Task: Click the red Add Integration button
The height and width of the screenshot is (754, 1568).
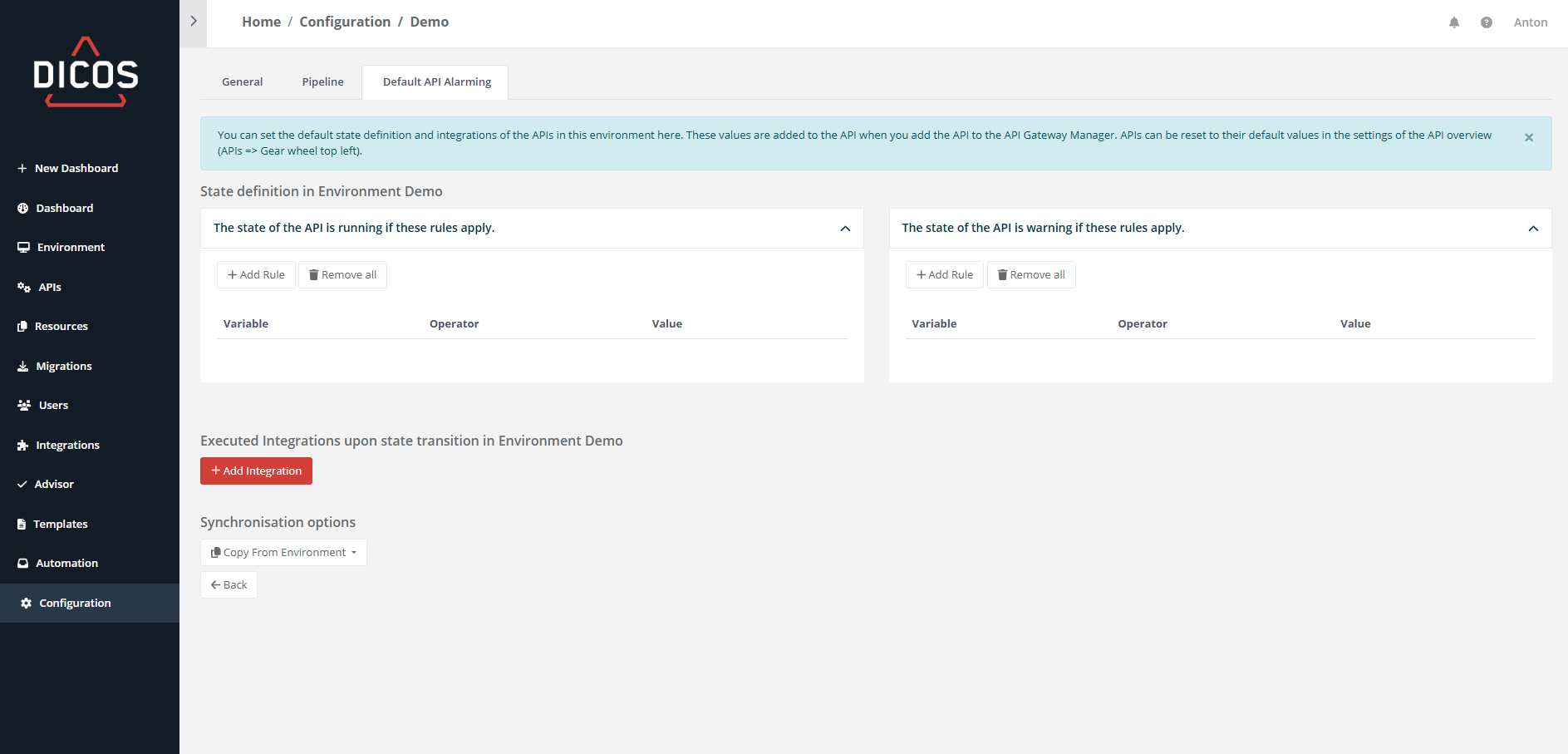Action: pos(256,471)
